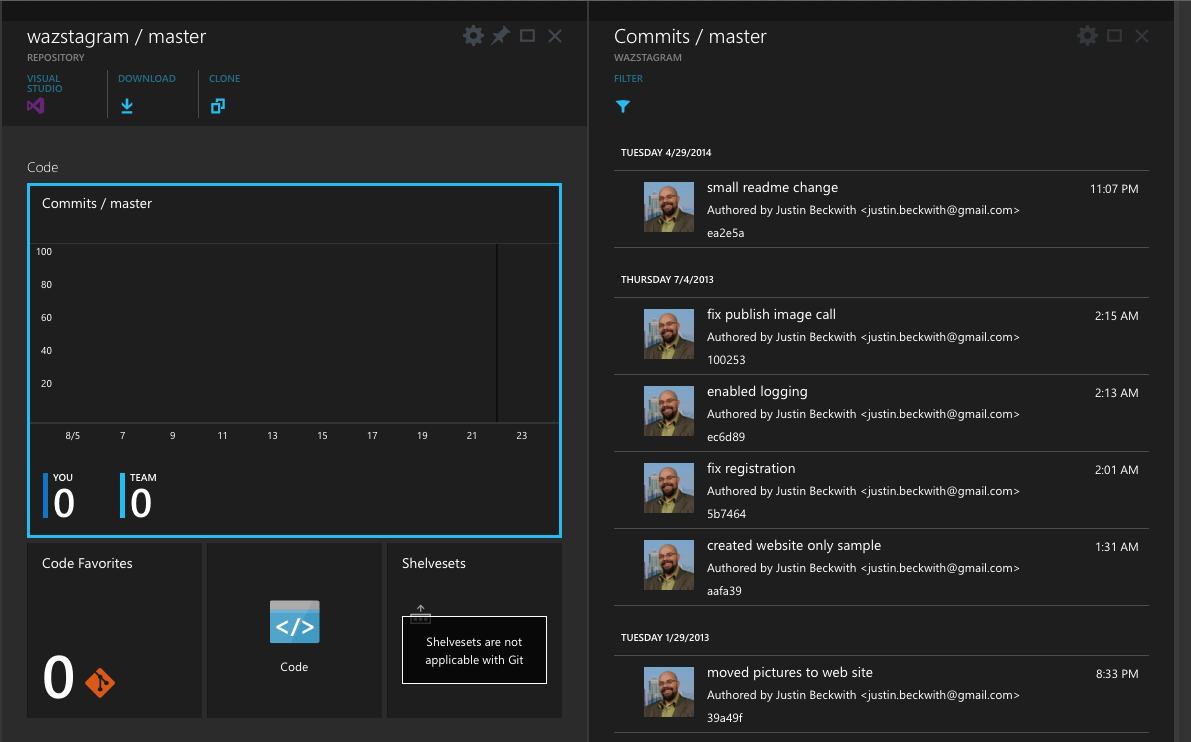The width and height of the screenshot is (1191, 742).
Task: Click the 1:31 AM timestamp
Action: click(x=1116, y=547)
